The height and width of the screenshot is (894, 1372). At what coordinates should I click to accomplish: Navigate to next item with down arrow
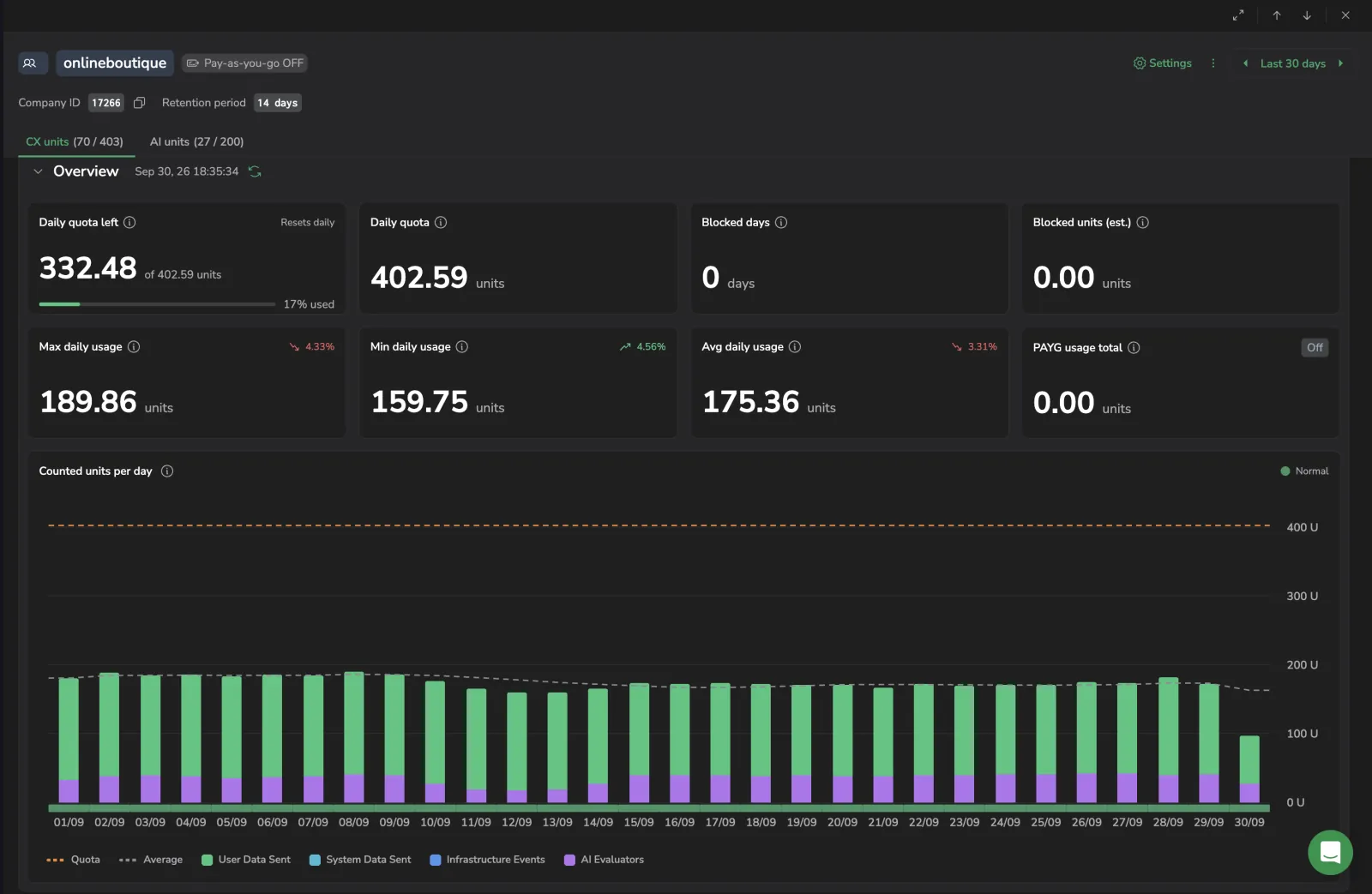[x=1307, y=15]
